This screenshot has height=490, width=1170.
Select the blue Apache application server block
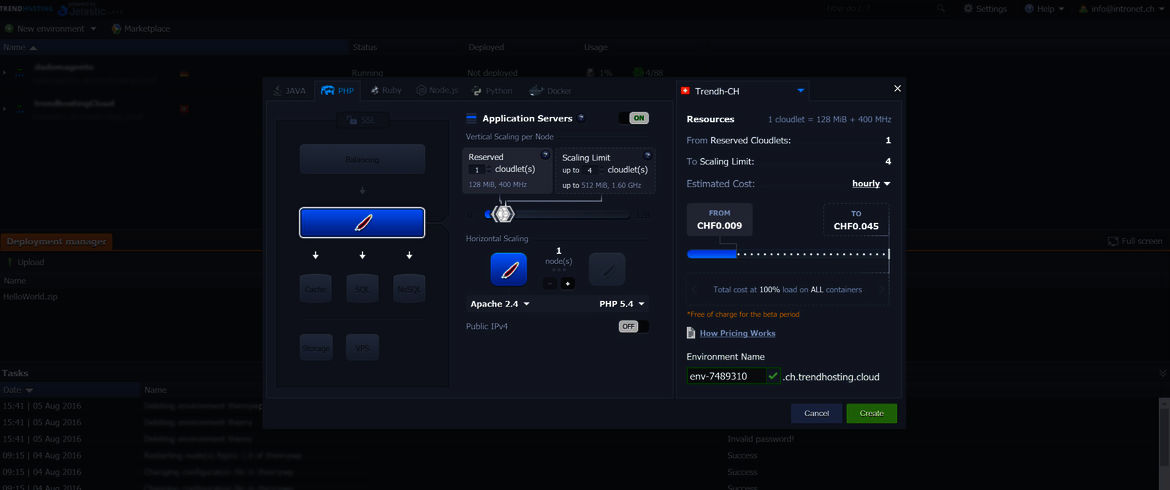pyautogui.click(x=363, y=222)
